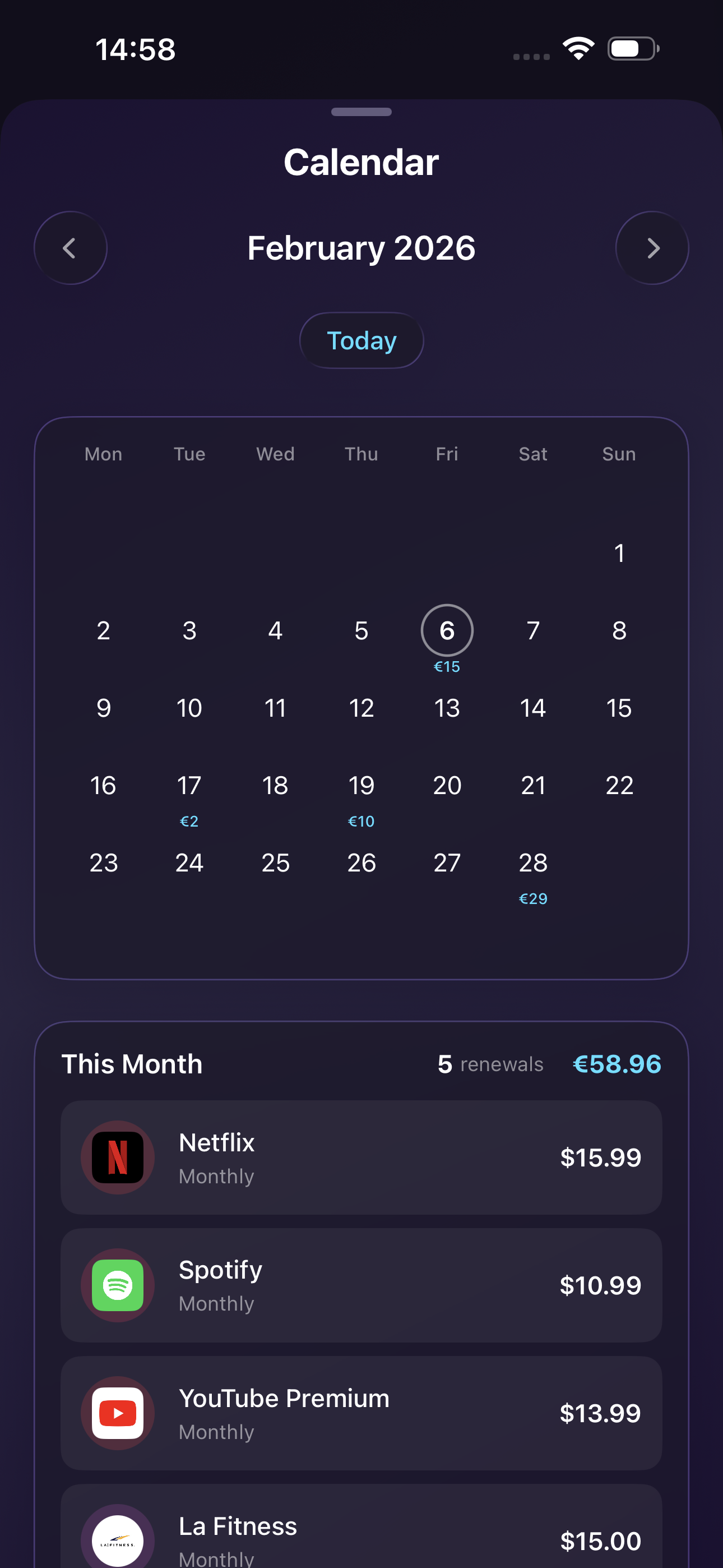Advance to March using the right chevron

652,248
